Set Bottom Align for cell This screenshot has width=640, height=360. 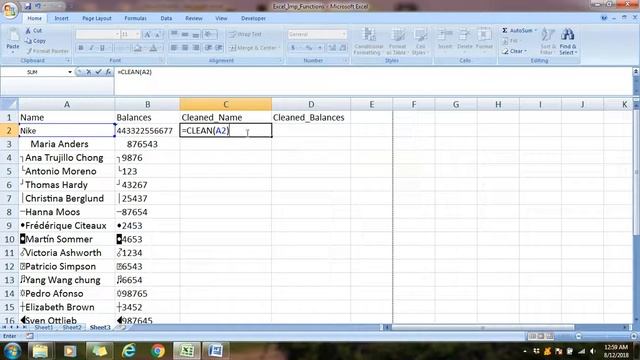(x=196, y=34)
